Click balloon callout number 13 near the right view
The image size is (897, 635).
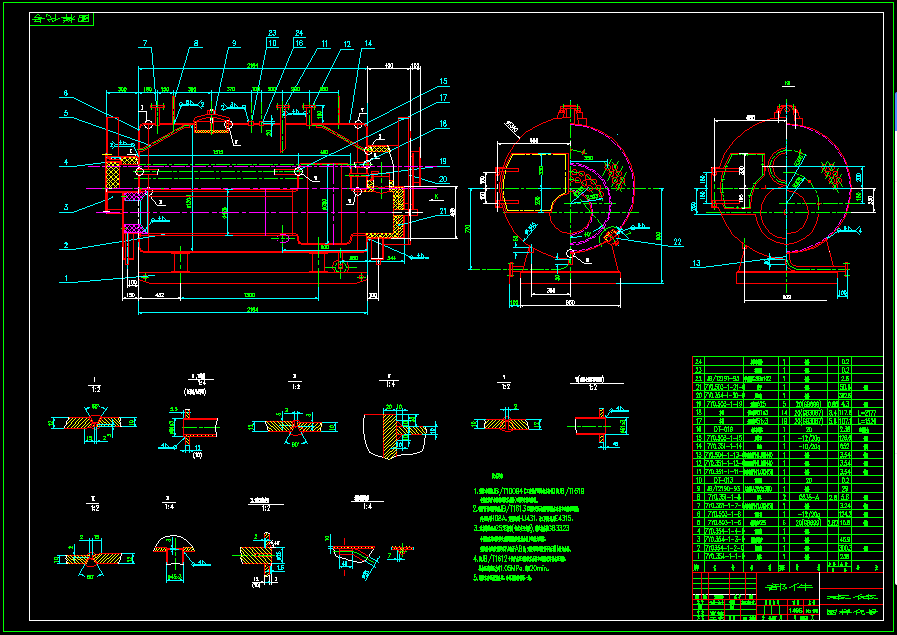point(697,261)
